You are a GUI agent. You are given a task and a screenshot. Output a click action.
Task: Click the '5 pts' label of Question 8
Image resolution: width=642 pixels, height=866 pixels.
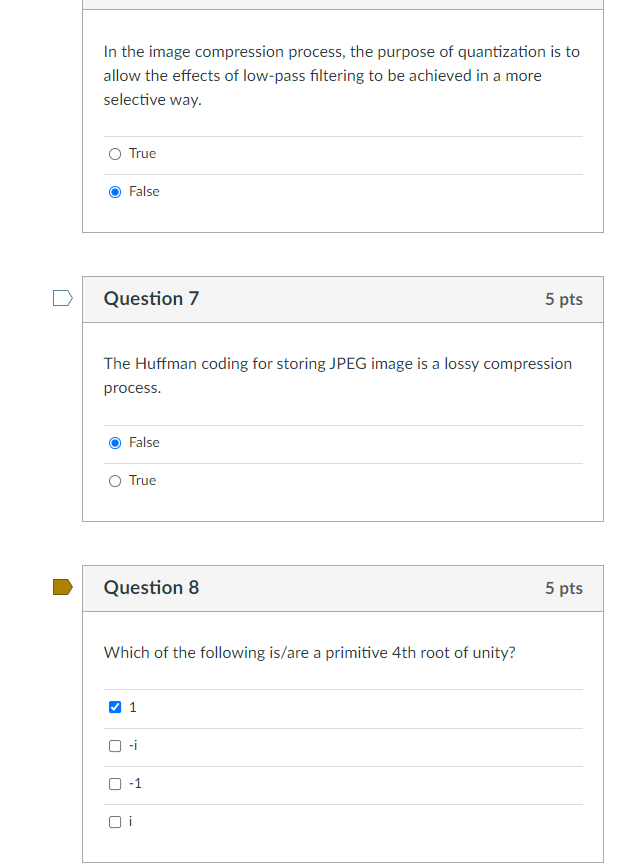(564, 588)
